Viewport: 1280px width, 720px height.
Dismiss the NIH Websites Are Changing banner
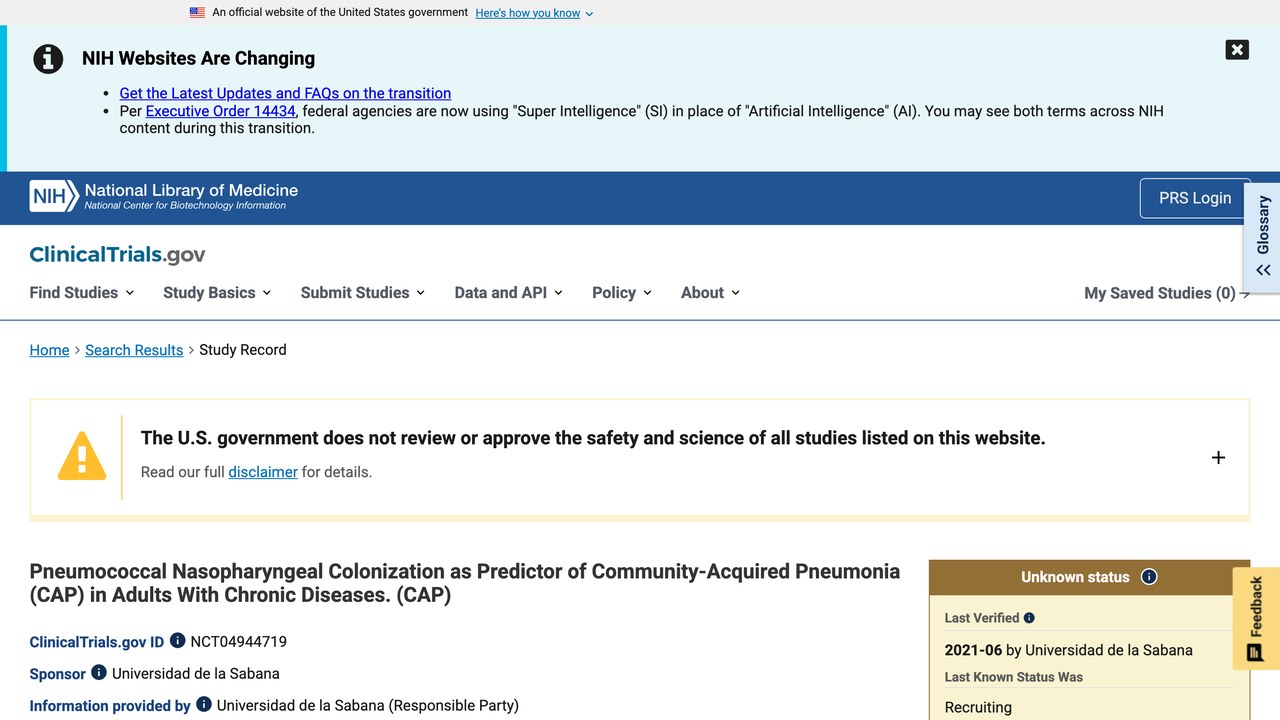[x=1237, y=49]
